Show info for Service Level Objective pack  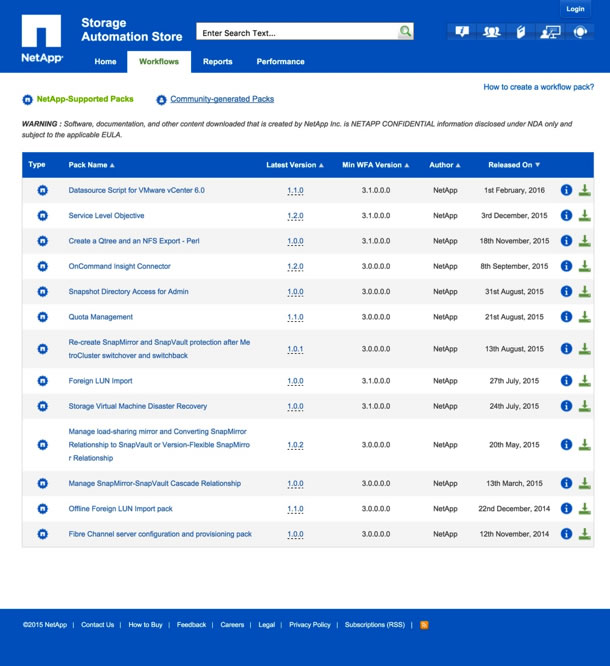pos(566,215)
